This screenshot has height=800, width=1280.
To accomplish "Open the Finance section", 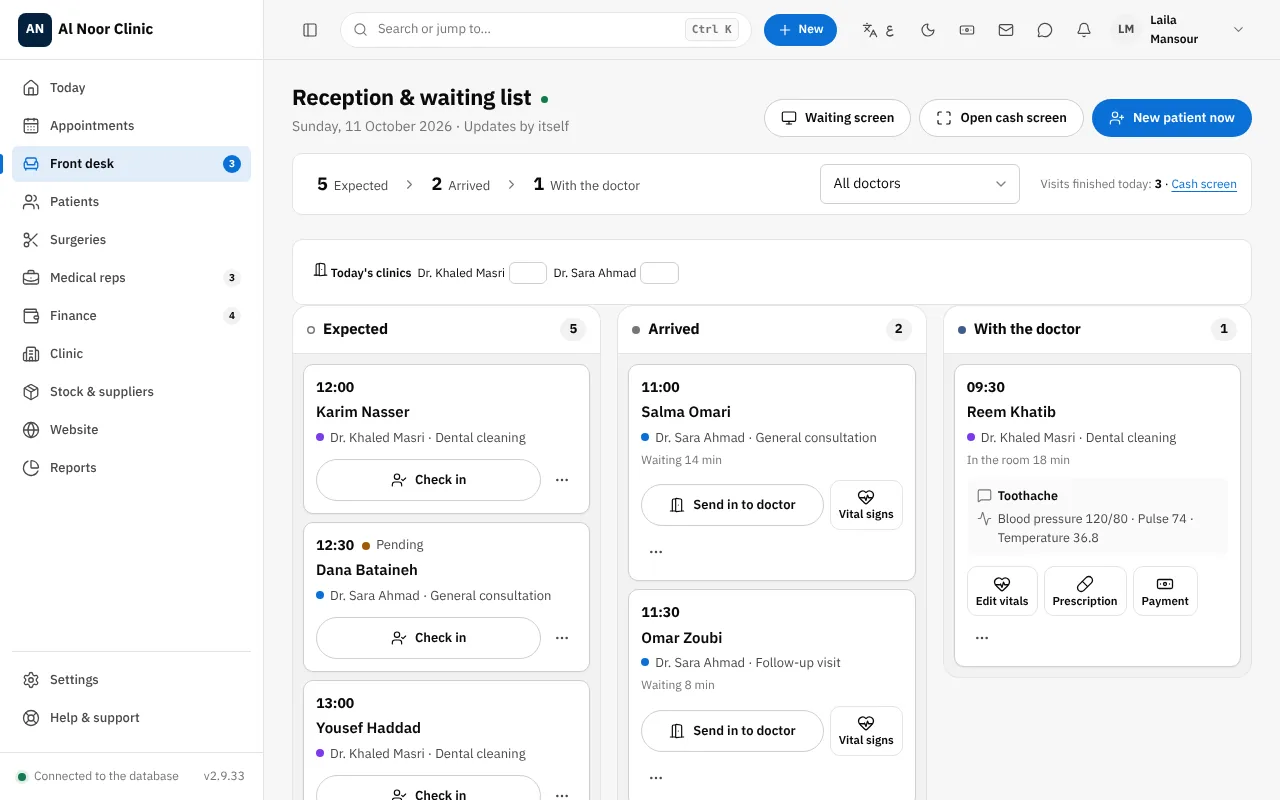I will [x=132, y=316].
